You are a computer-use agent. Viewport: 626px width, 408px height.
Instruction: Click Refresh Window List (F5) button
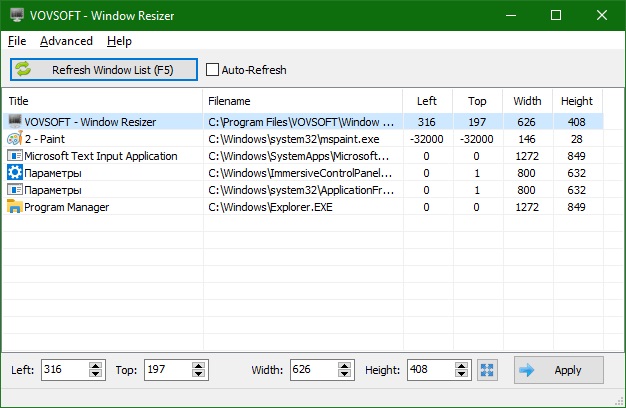pyautogui.click(x=104, y=70)
